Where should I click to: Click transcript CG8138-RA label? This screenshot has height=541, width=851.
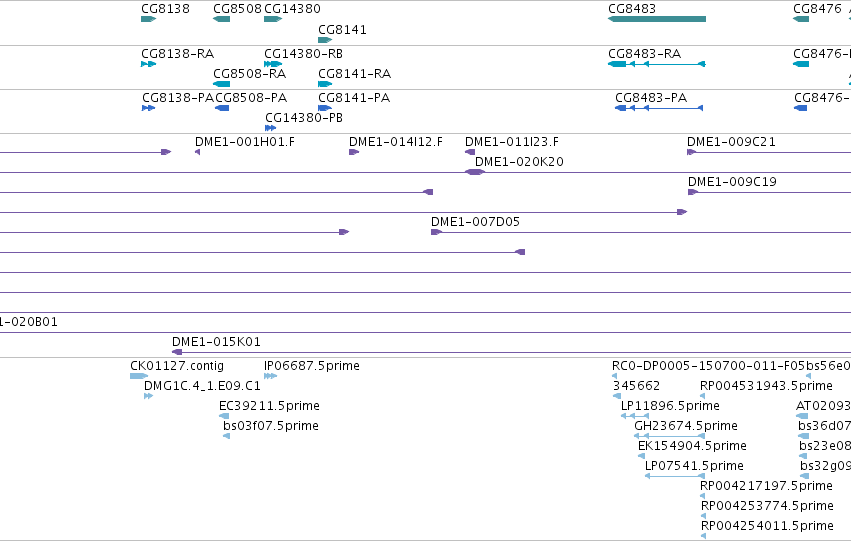(177, 54)
